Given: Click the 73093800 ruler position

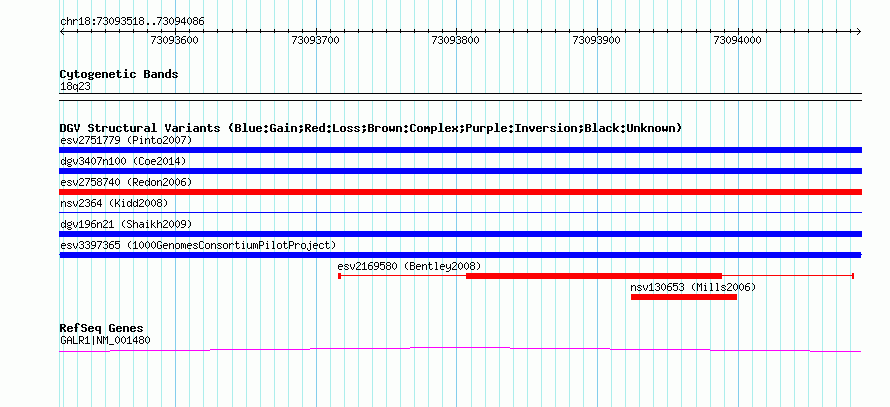Looking at the screenshot, I should (456, 40).
